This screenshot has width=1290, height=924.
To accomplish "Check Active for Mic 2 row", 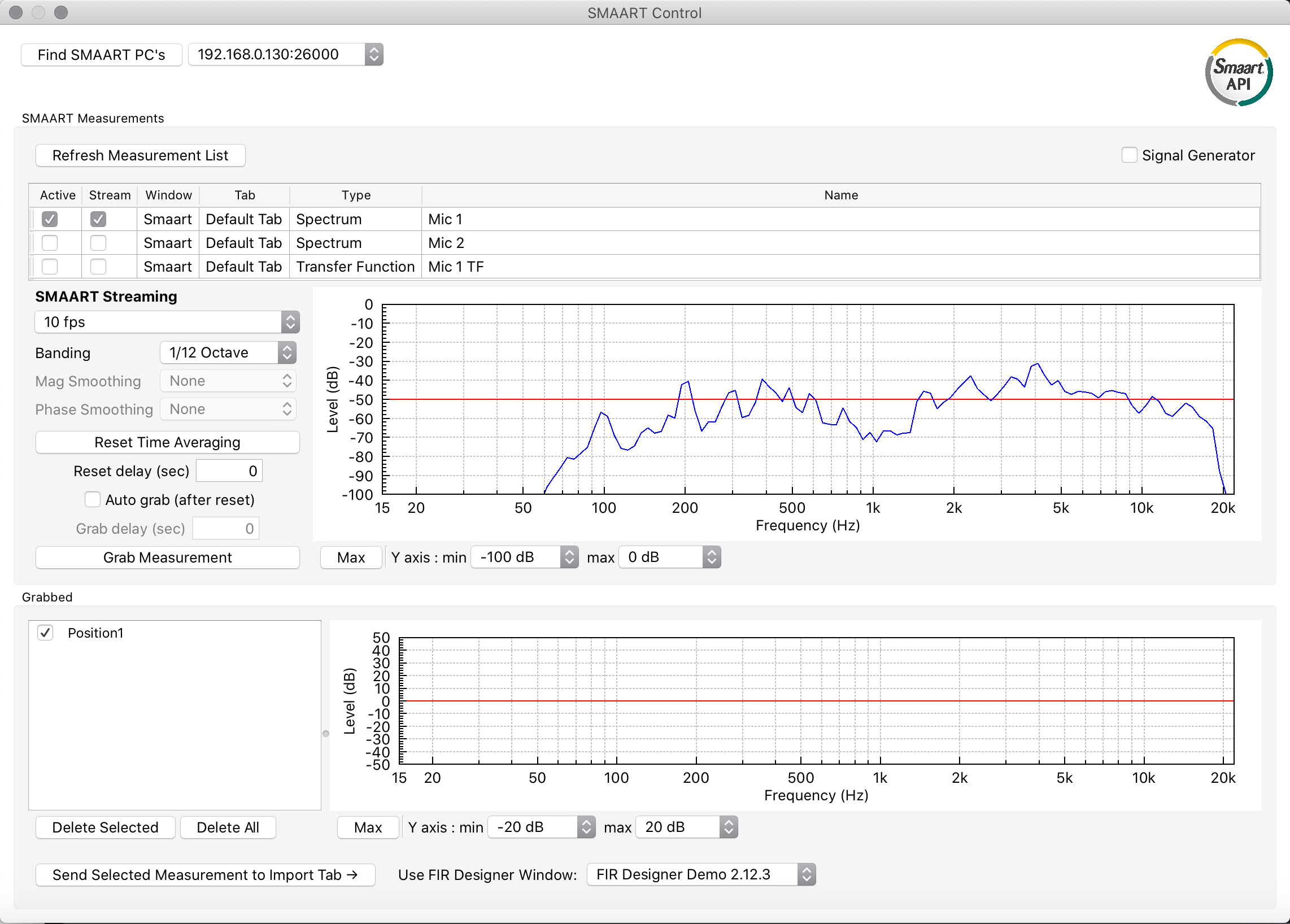I will (50, 243).
